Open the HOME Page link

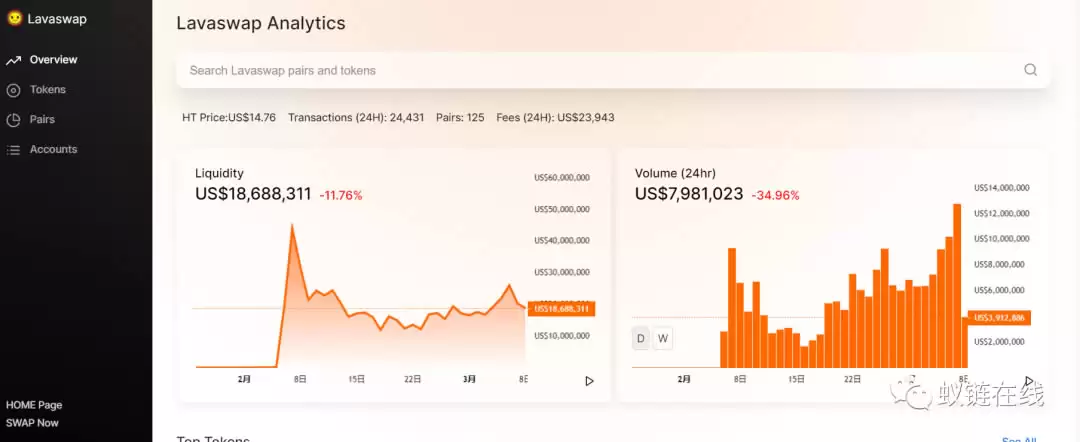tap(34, 405)
